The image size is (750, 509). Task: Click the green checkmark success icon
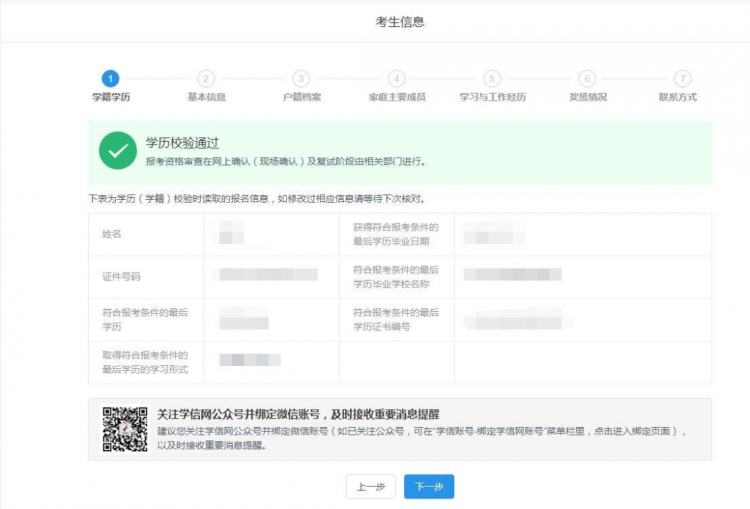click(x=118, y=150)
